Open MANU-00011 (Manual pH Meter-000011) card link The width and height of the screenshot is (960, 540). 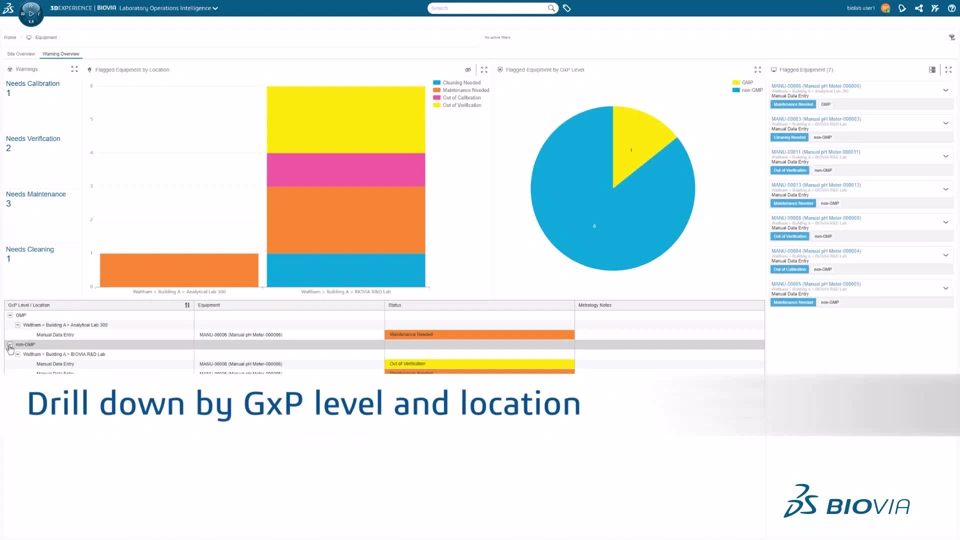tap(816, 152)
